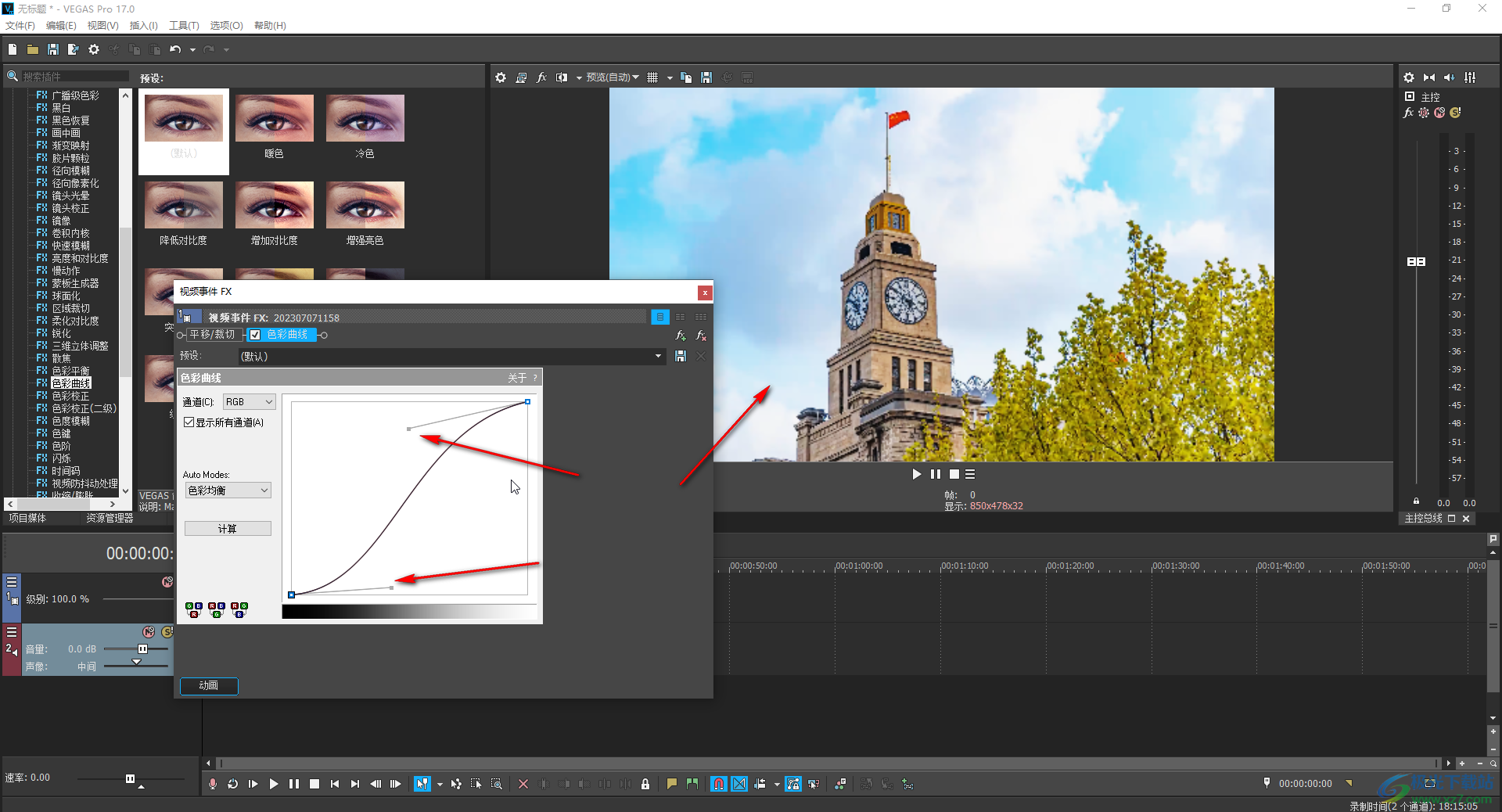Copy preview snapshot to clipboard
Viewport: 1502px width, 812px height.
point(686,77)
